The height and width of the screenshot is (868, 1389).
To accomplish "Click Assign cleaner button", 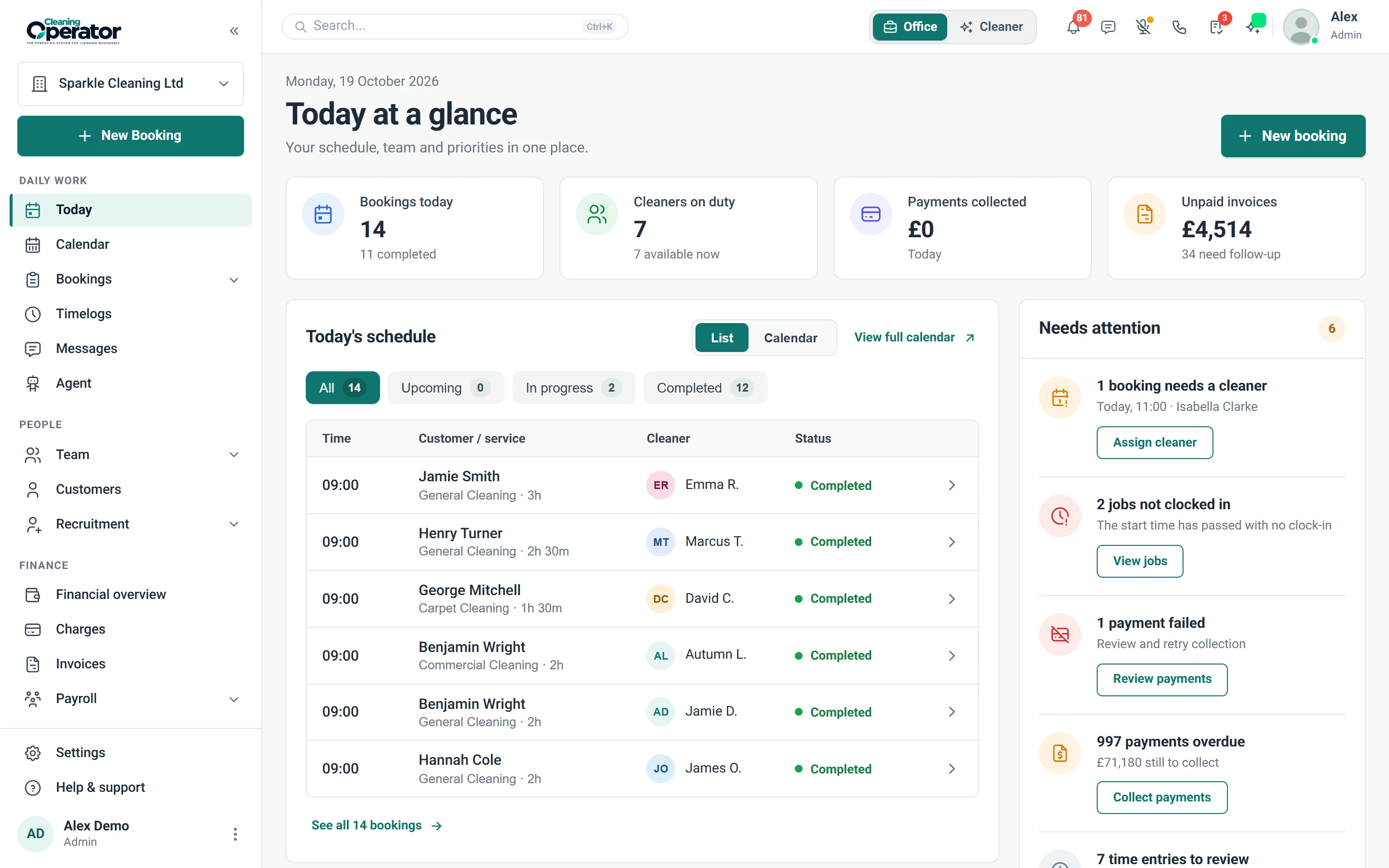I will [x=1155, y=443].
